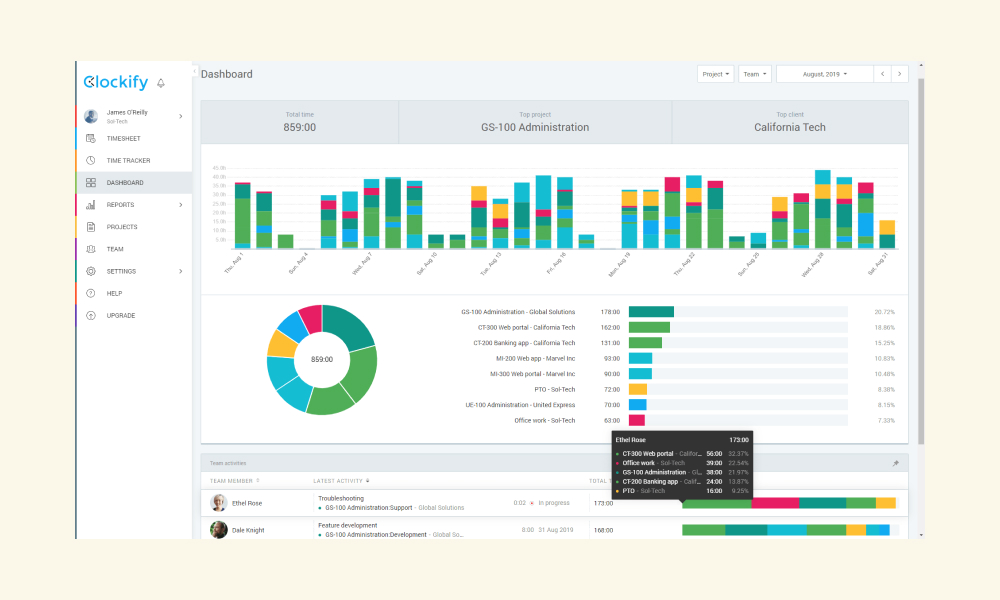1000x600 pixels.
Task: Open the Project dropdown filter
Action: 716,74
